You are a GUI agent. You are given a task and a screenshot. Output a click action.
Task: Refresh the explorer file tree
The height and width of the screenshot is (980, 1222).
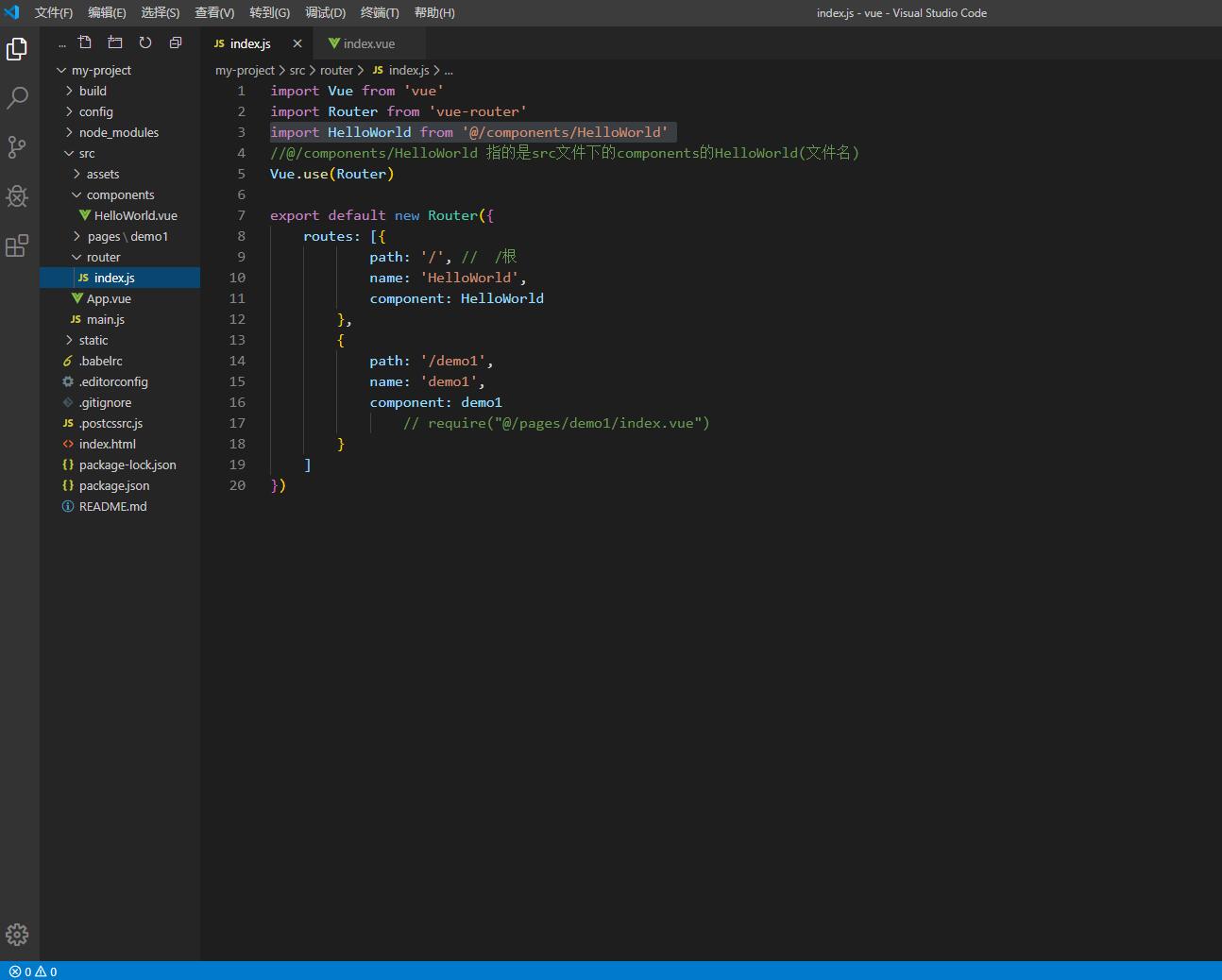click(145, 42)
